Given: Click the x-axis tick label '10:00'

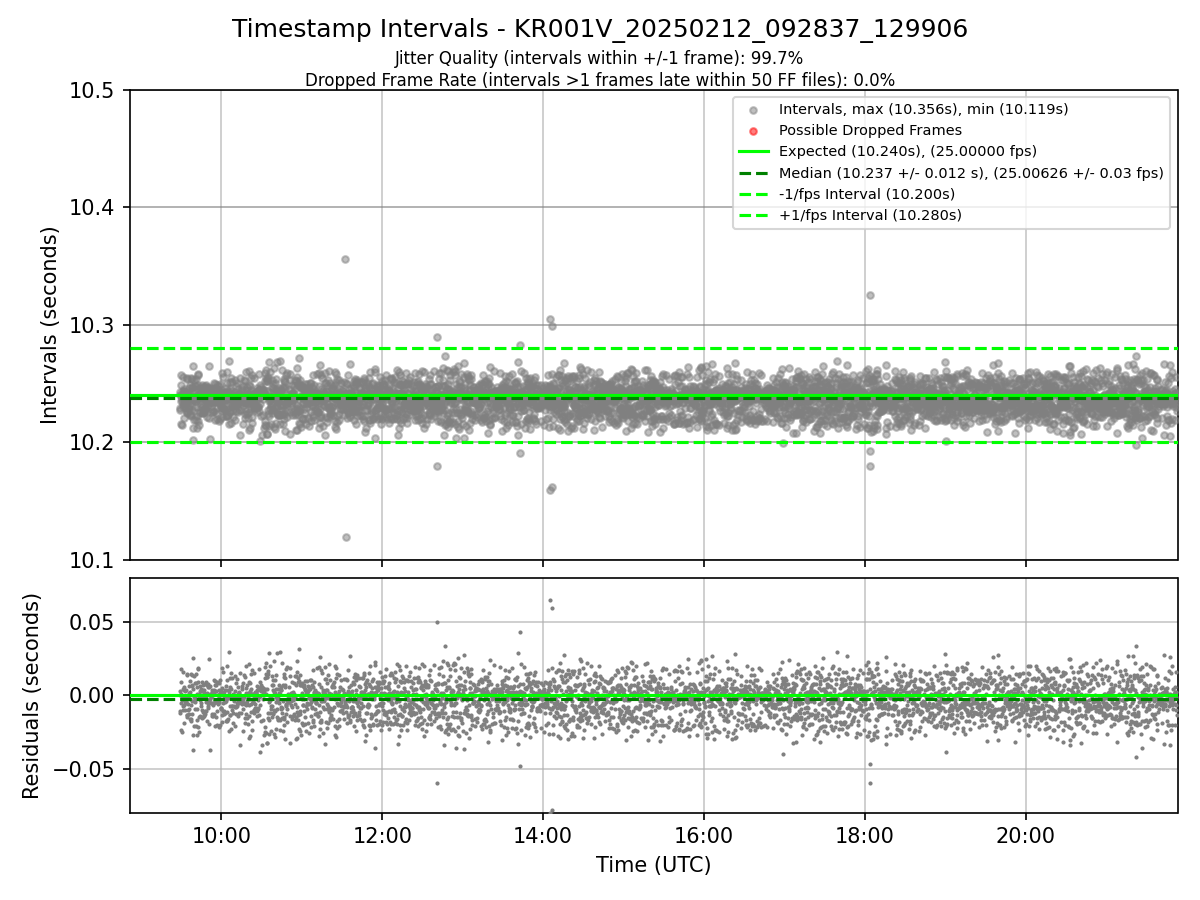Looking at the screenshot, I should (221, 835).
